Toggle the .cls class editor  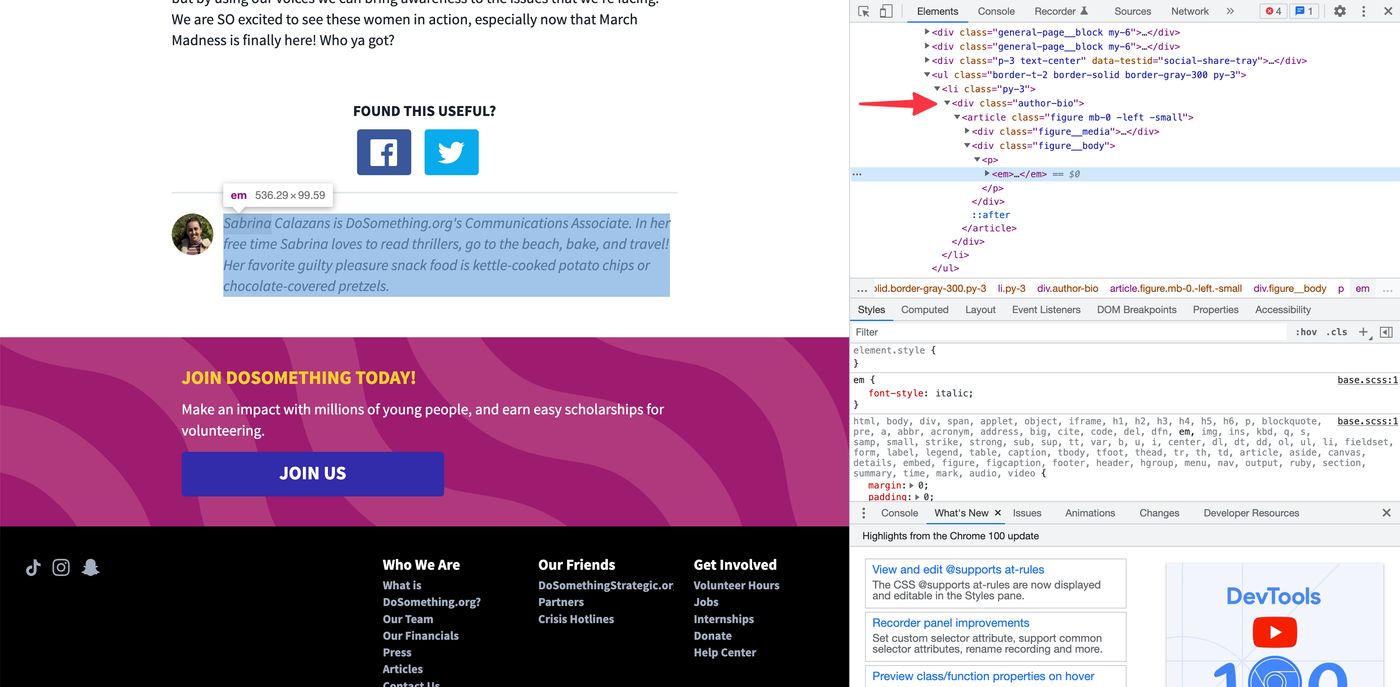tap(1337, 332)
